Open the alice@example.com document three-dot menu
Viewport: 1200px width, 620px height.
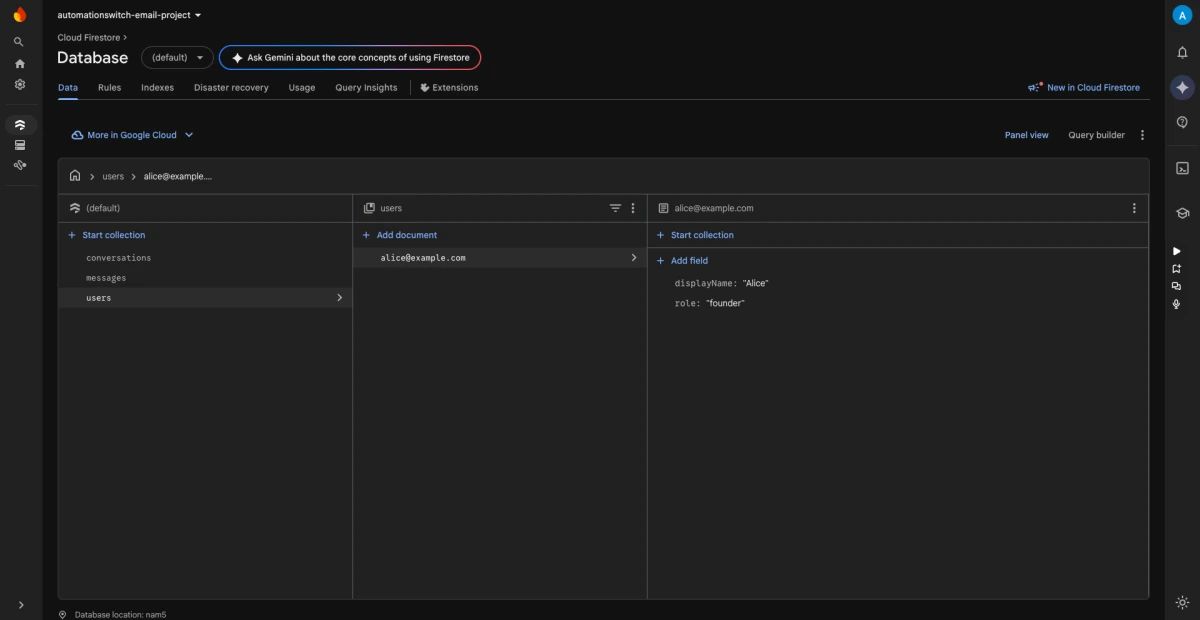[x=1134, y=208]
